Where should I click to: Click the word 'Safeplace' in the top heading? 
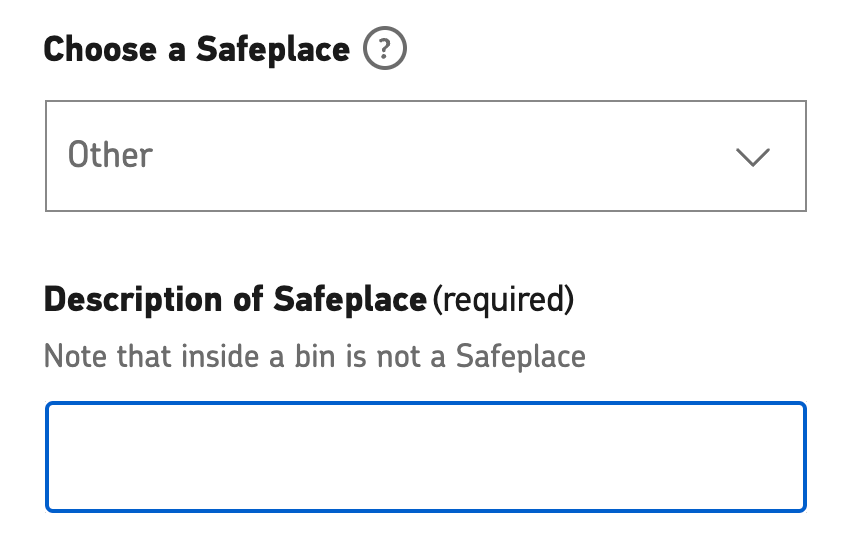(x=273, y=49)
